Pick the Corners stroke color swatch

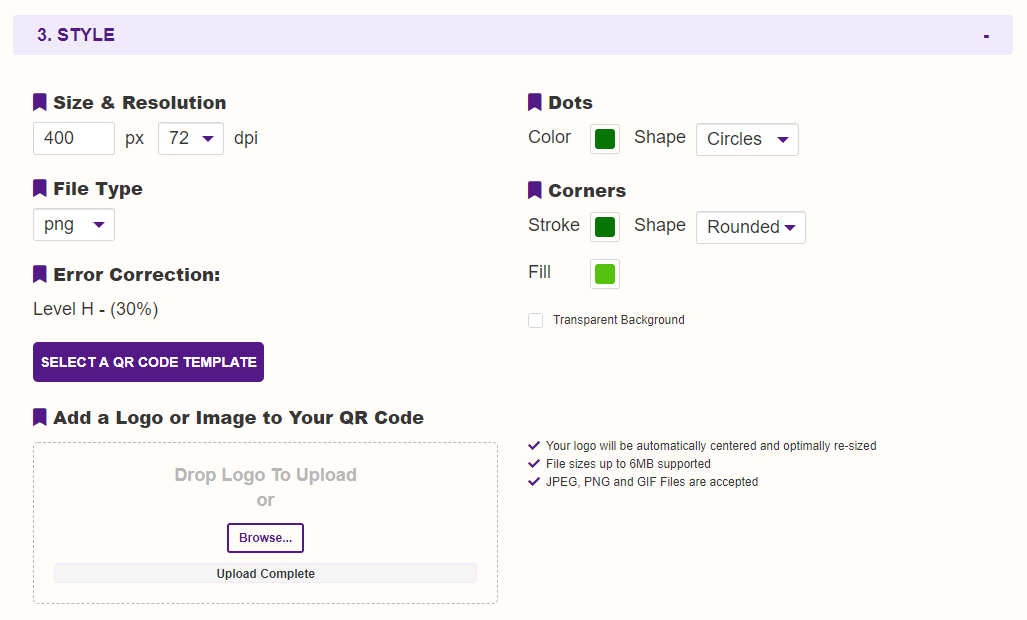click(x=605, y=227)
